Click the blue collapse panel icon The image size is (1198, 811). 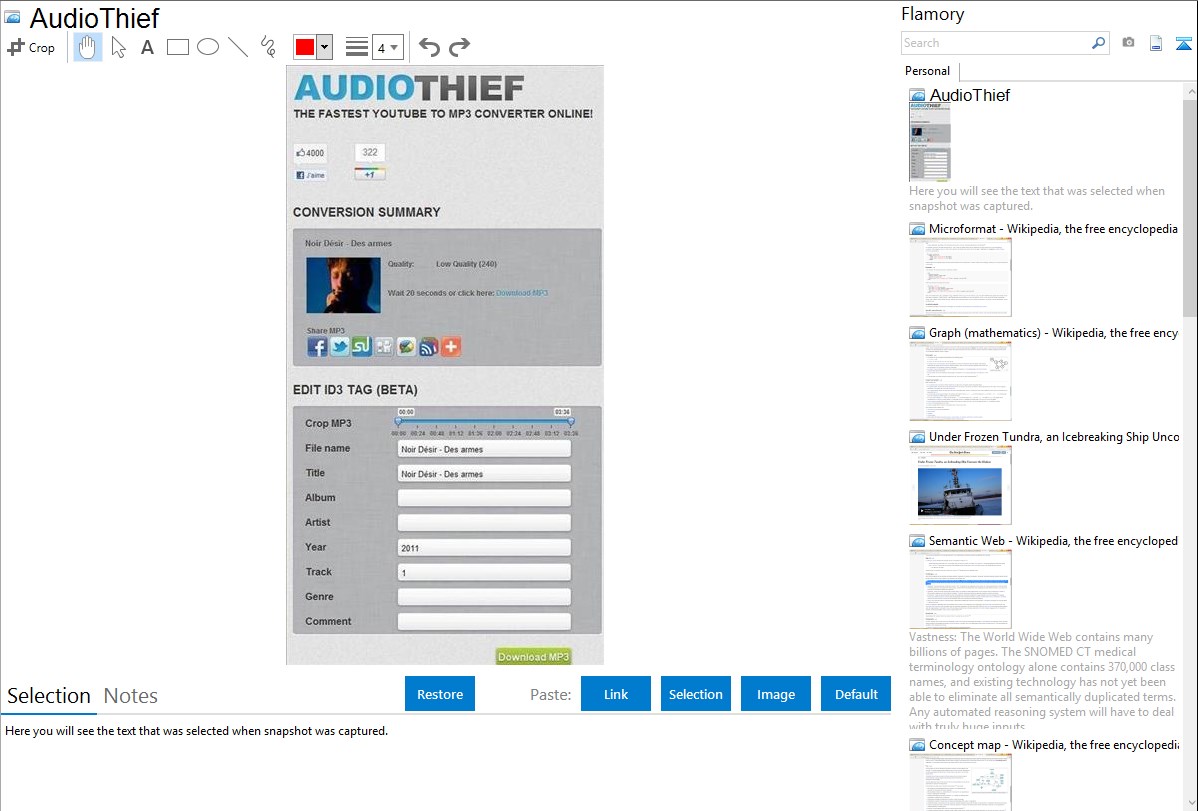1183,43
